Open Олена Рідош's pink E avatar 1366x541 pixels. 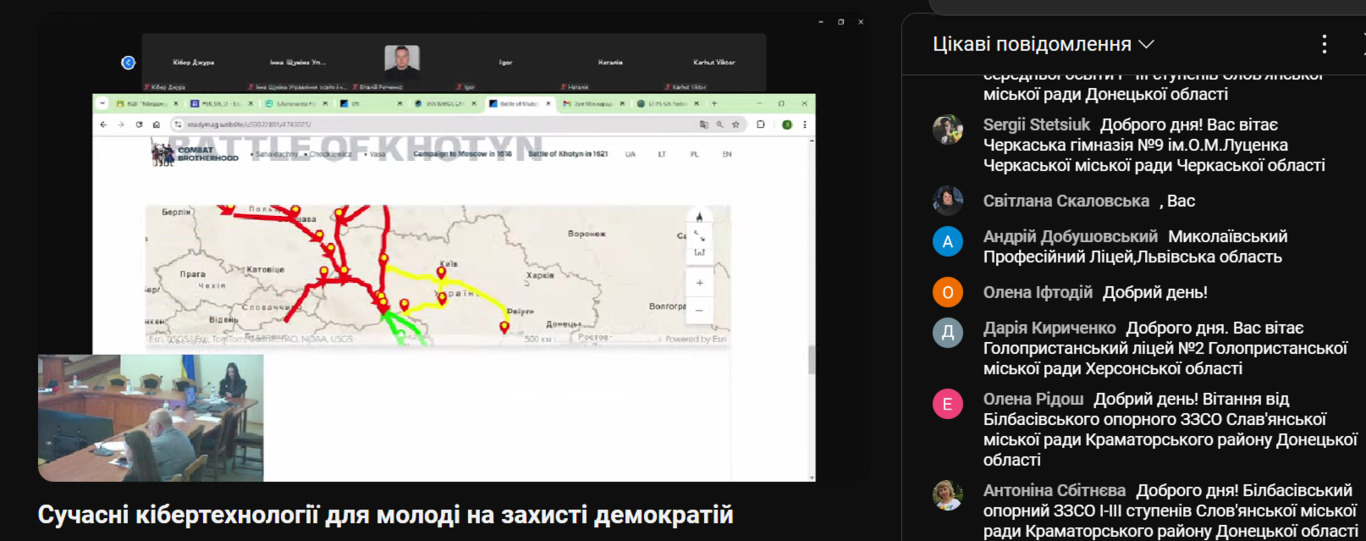[947, 404]
